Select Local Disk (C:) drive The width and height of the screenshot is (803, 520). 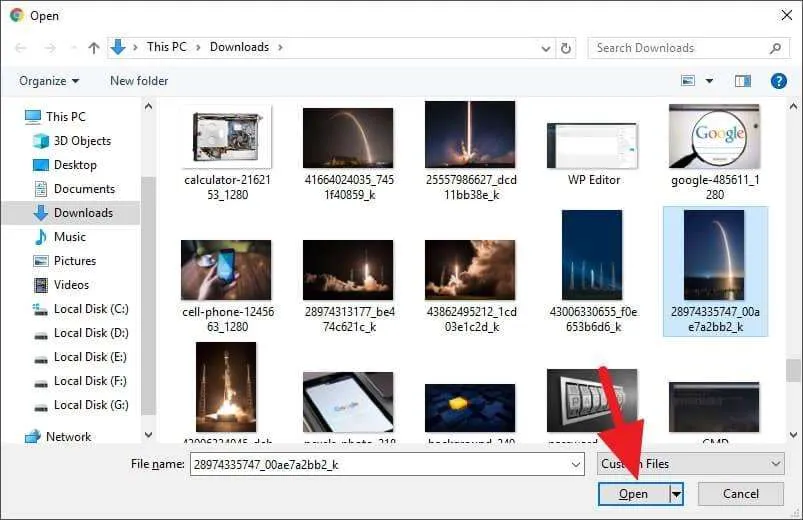(x=80, y=309)
